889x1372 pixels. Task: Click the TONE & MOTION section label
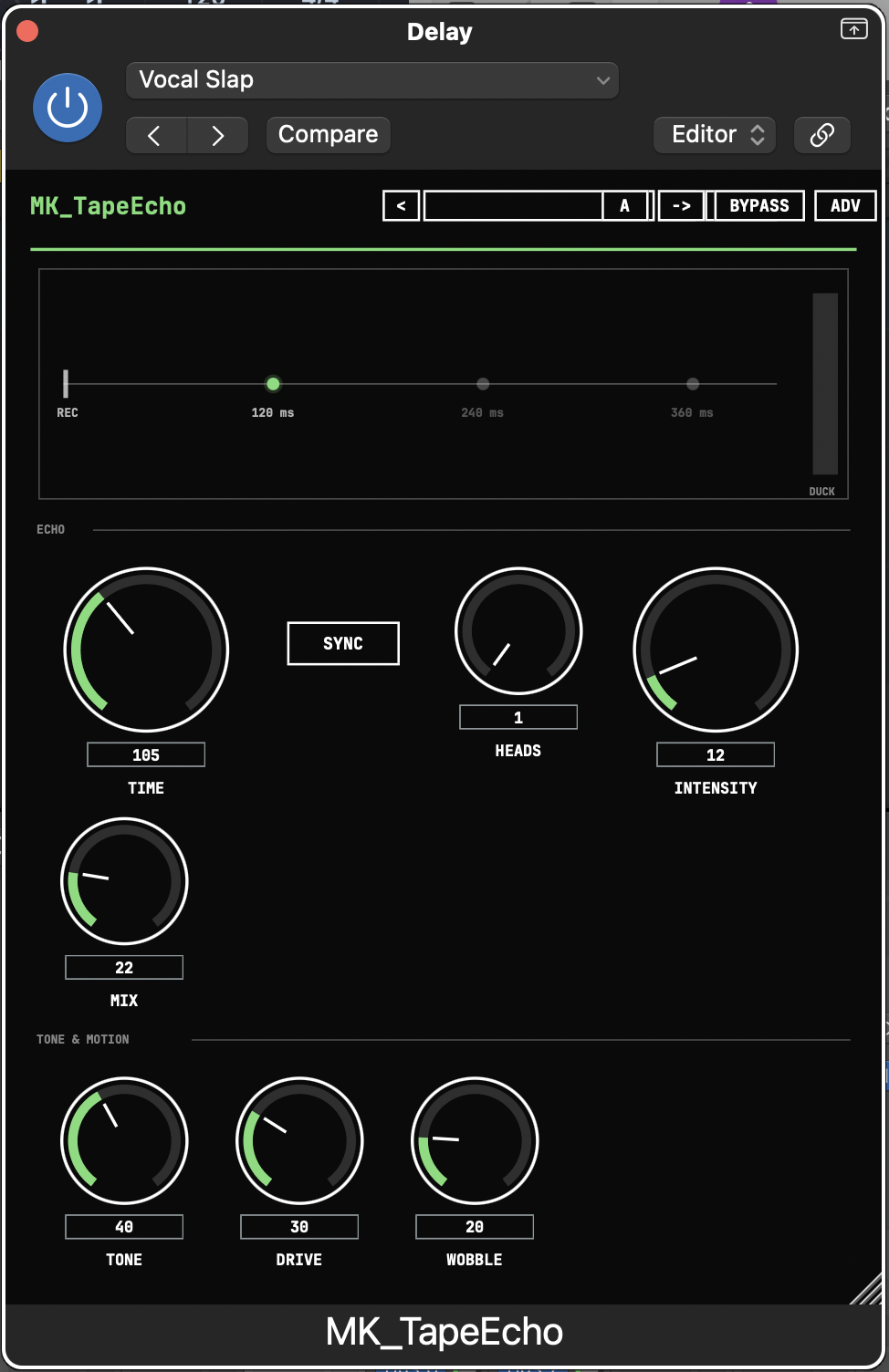pos(82,1039)
